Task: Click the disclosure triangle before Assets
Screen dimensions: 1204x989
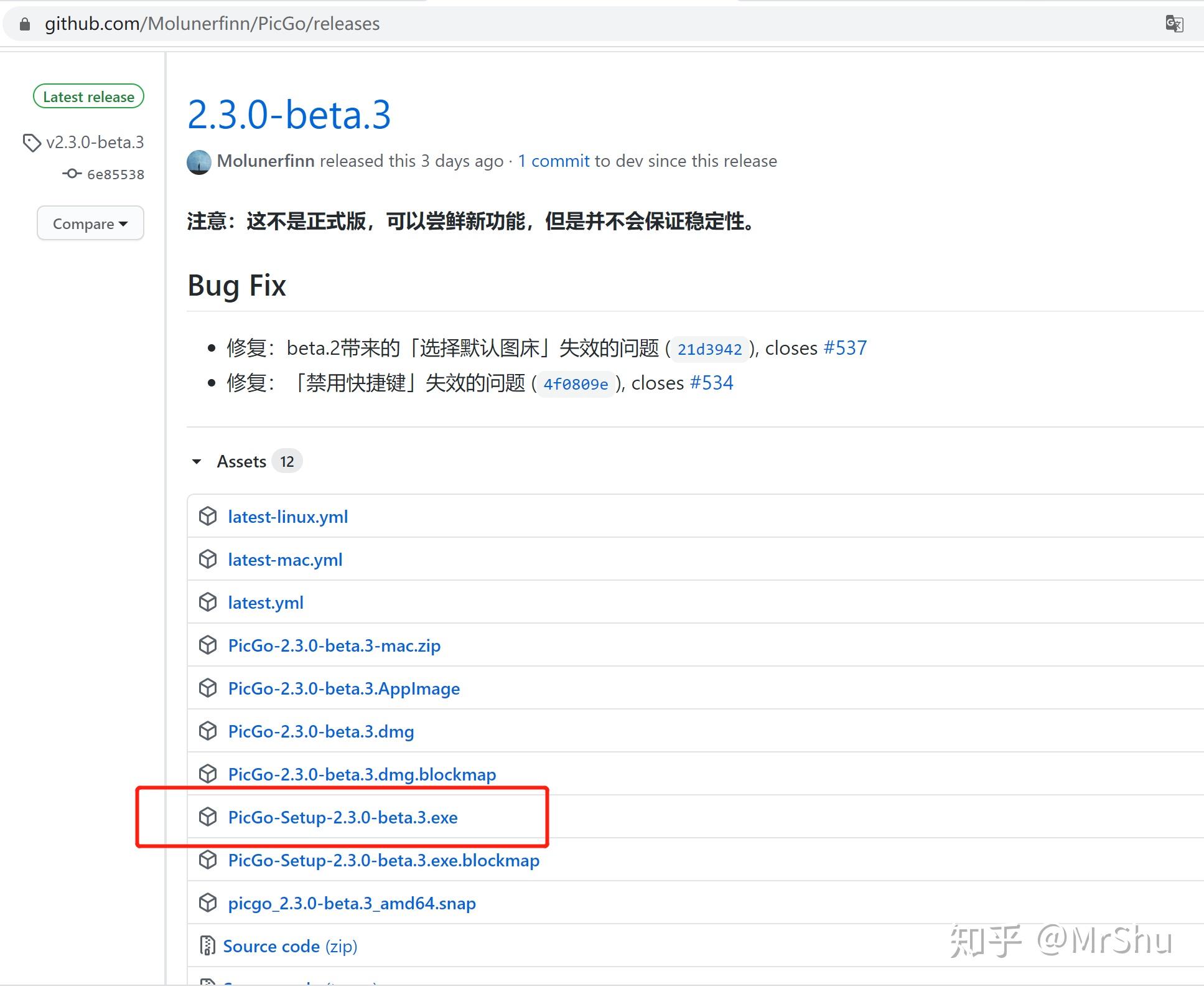Action: (x=197, y=461)
